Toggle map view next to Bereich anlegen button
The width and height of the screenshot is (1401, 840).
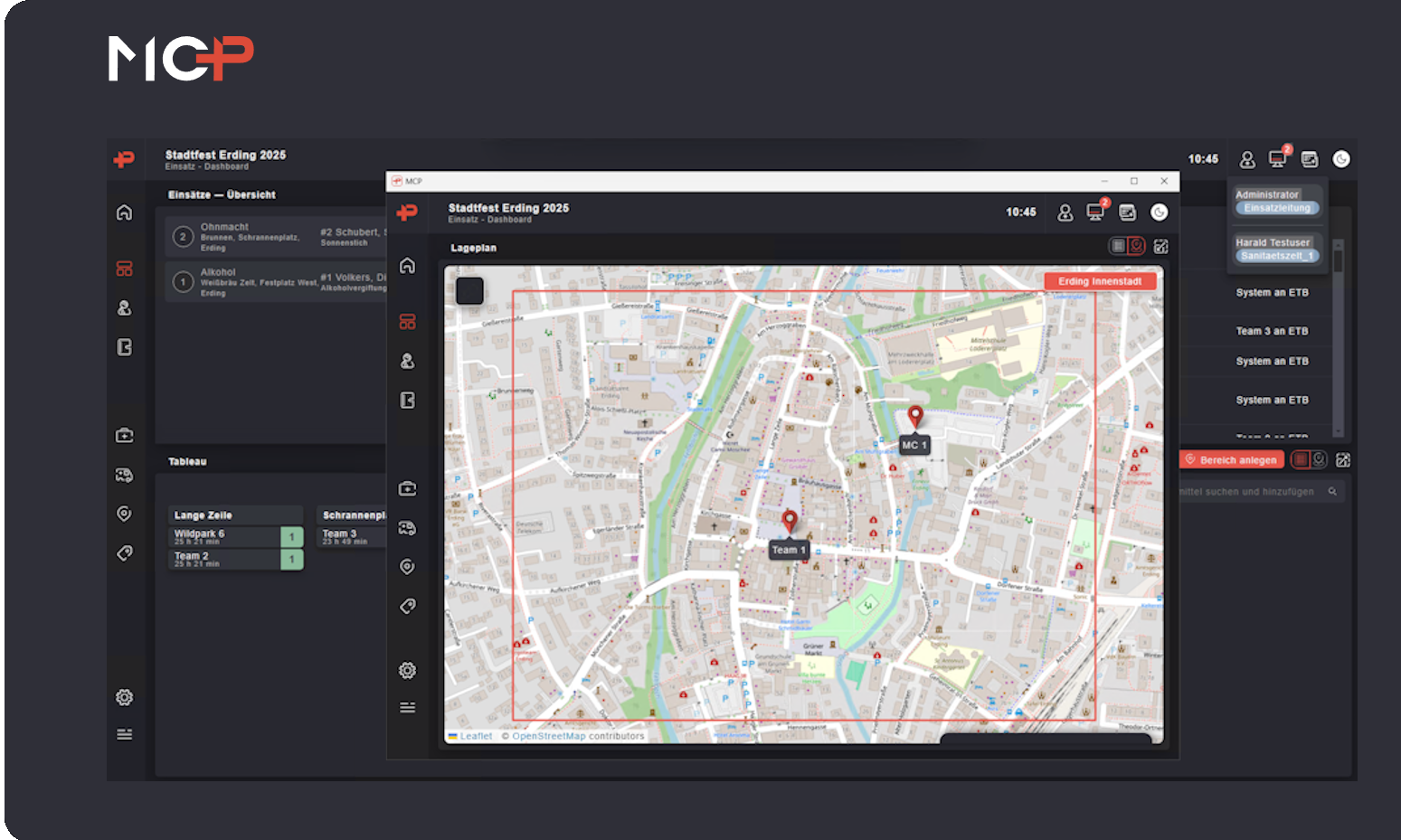[x=1319, y=459]
